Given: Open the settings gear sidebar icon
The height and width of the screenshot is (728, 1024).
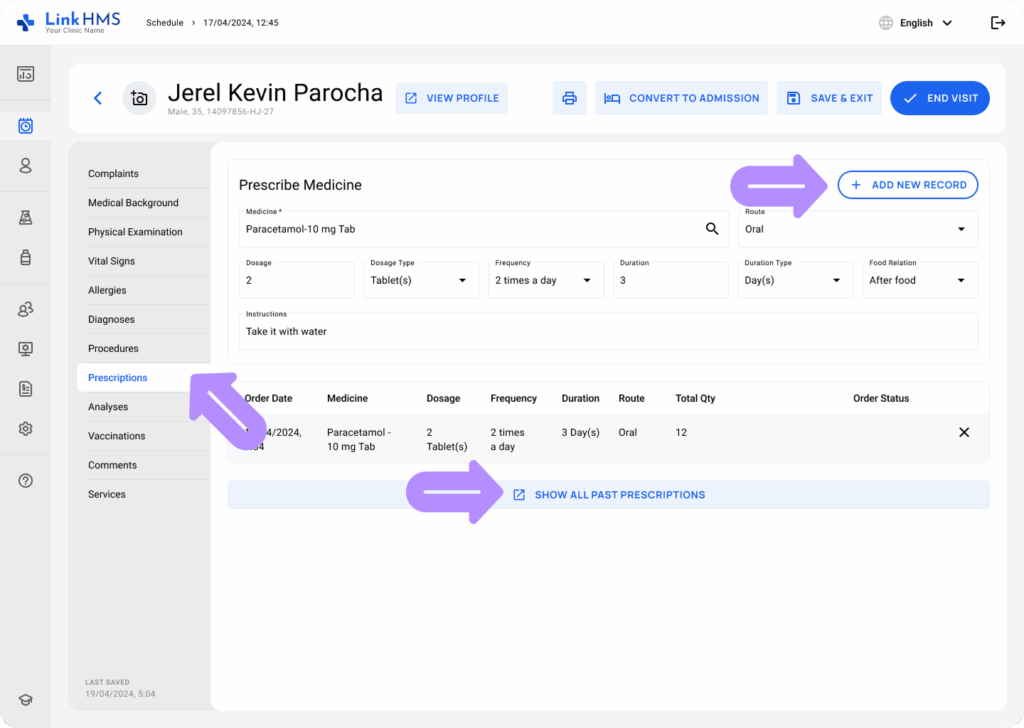Looking at the screenshot, I should 26,428.
